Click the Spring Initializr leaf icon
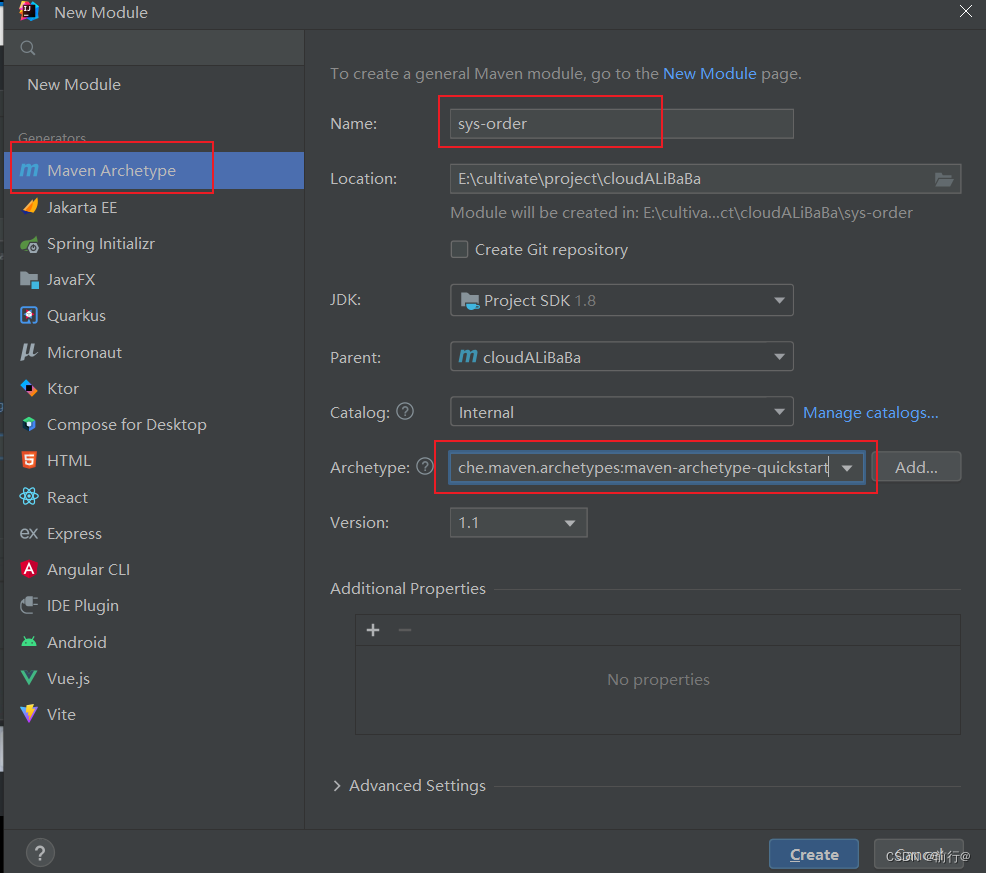 [29, 244]
